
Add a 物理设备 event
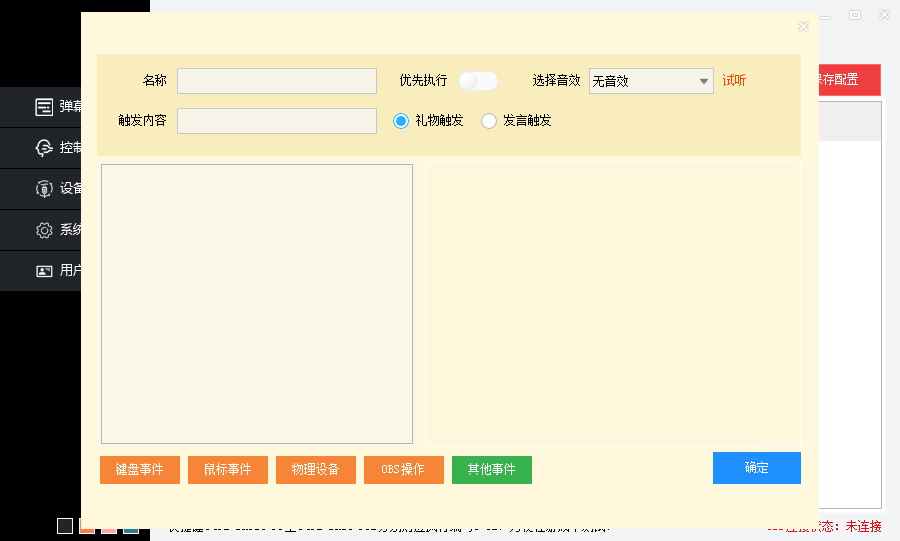pos(316,470)
